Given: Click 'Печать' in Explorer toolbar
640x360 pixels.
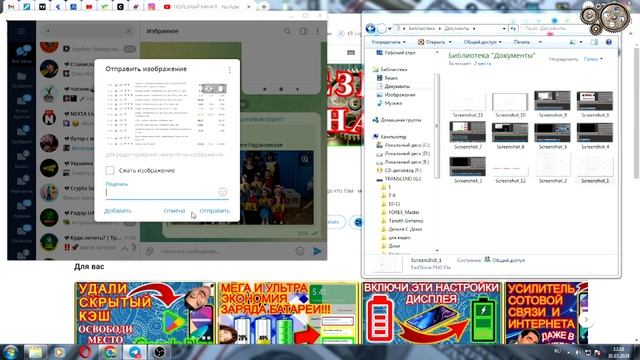Looking at the screenshot, I should click(522, 42).
